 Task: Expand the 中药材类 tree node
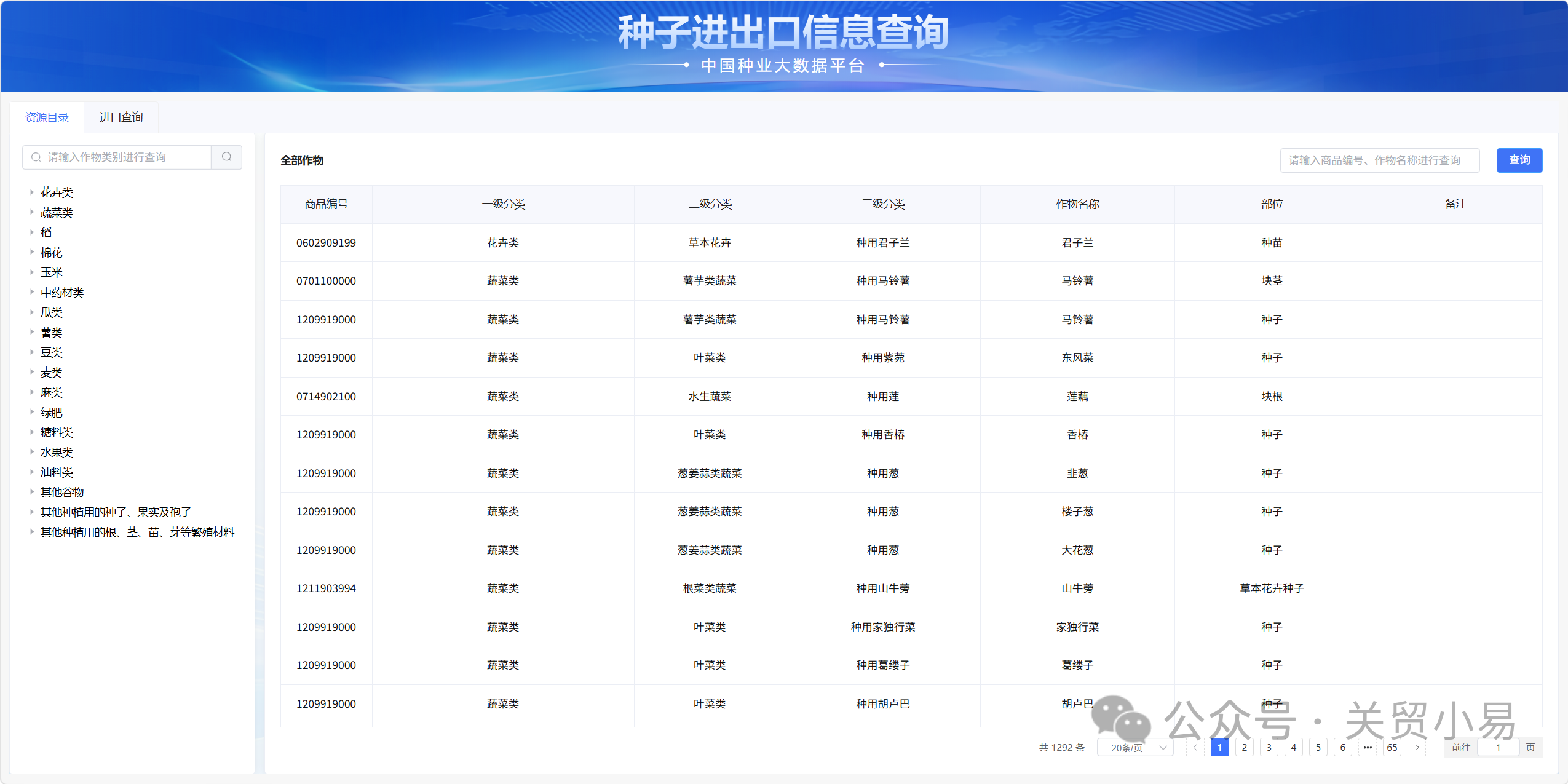tap(32, 293)
